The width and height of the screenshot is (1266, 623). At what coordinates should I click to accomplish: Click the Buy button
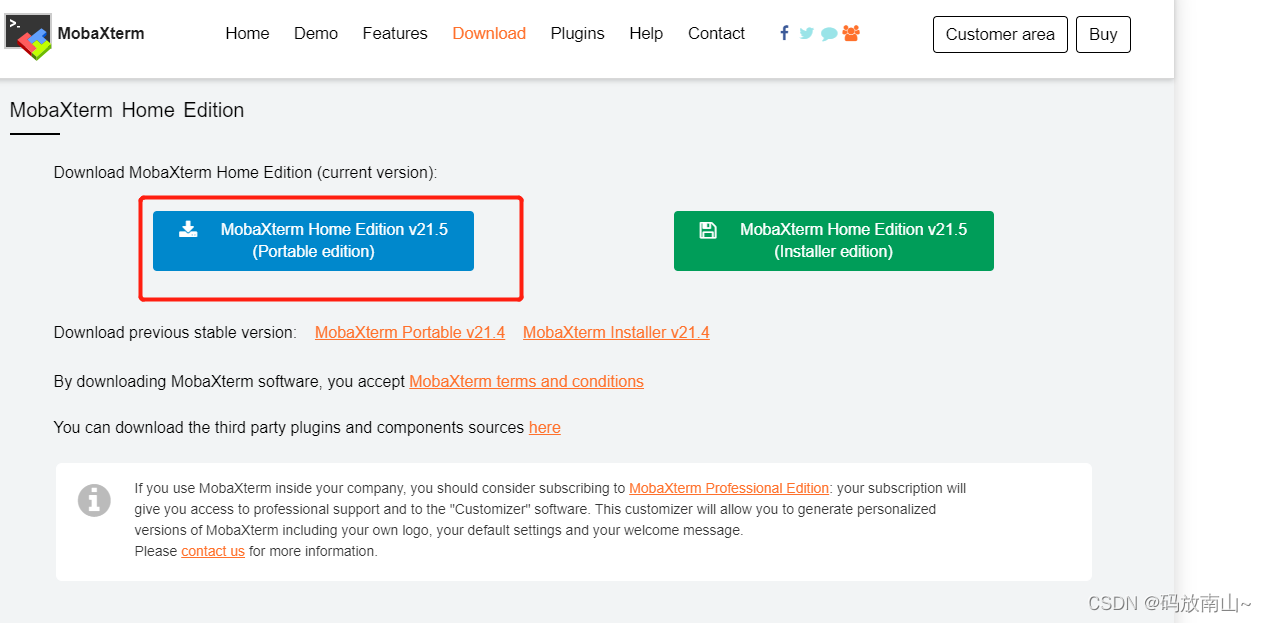[x=1103, y=34]
